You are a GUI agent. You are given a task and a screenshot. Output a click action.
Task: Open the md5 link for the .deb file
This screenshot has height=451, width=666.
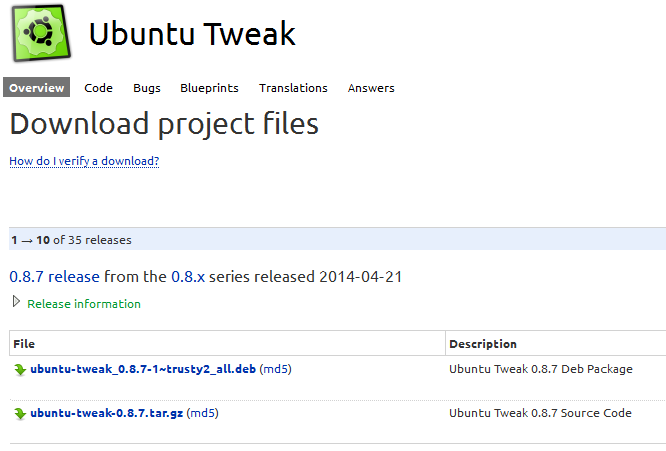pyautogui.click(x=275, y=369)
